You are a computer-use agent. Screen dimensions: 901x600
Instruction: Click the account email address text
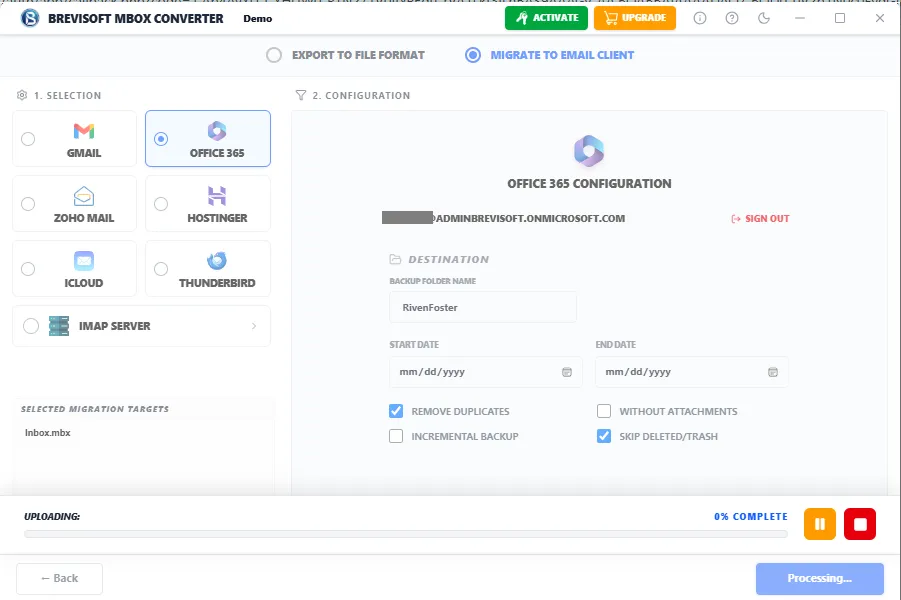click(503, 218)
